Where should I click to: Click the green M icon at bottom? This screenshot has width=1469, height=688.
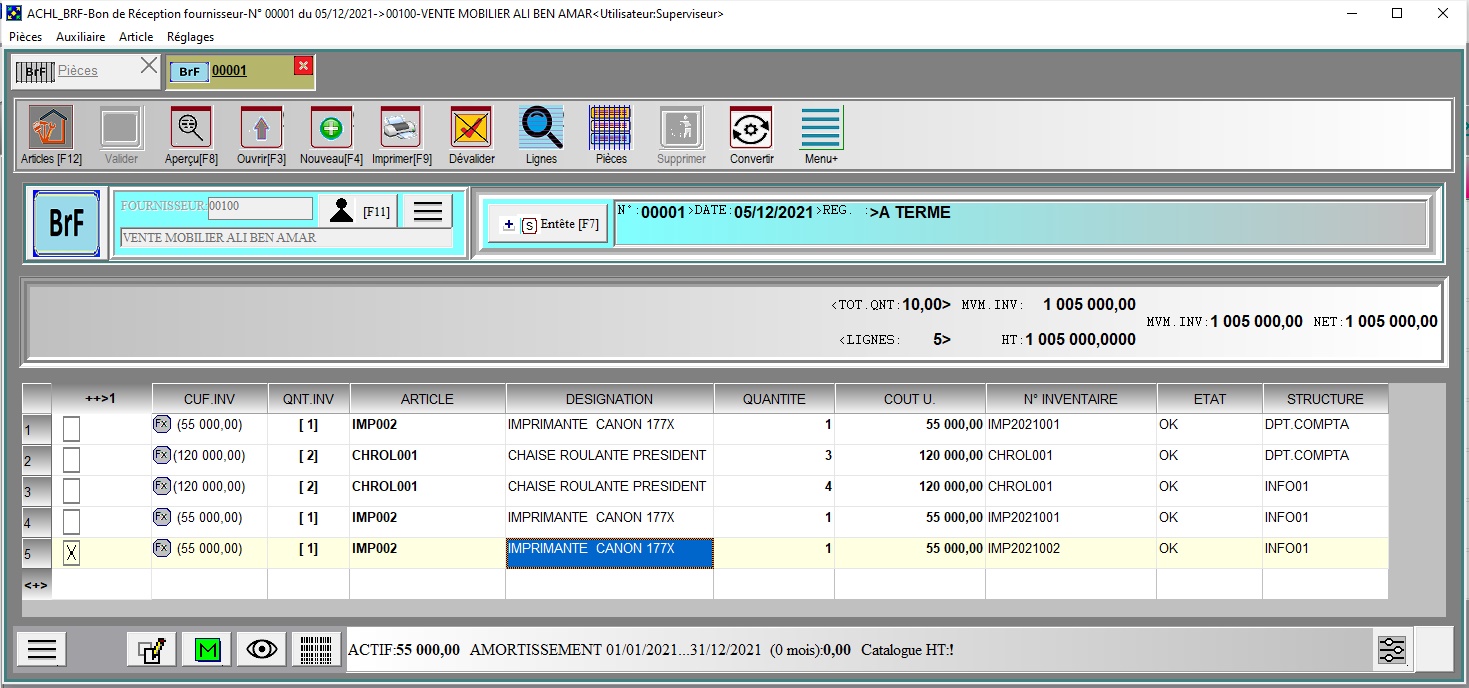click(207, 649)
